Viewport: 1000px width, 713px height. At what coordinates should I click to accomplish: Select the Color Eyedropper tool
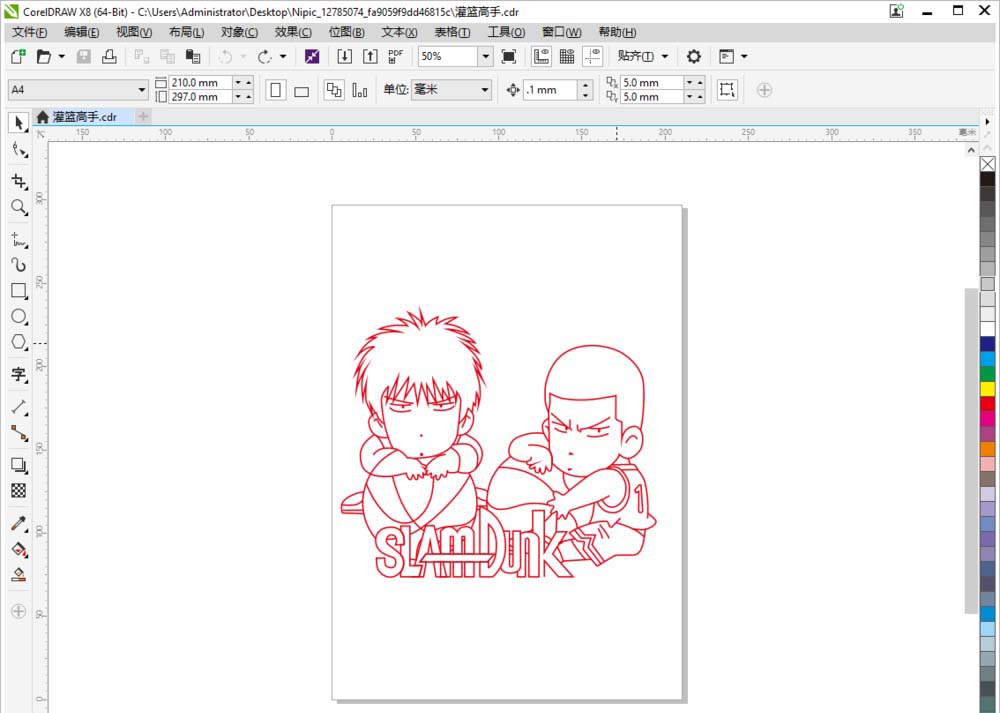19,524
